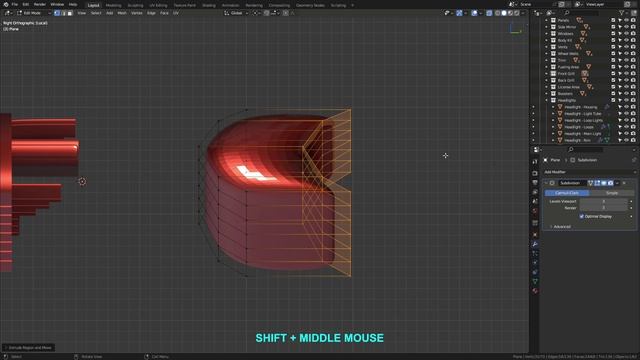640x360 pixels.
Task: Open the Physics properties tab icon
Action: 535,263
